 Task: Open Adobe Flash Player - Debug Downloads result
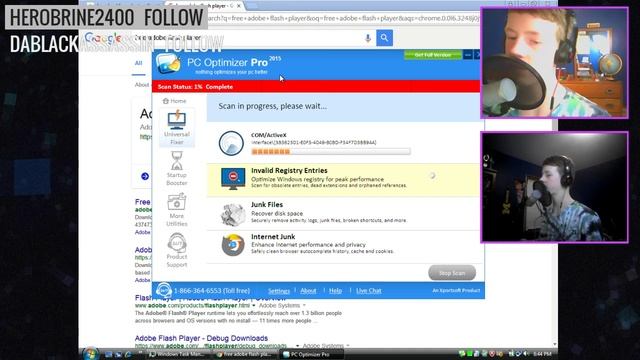201,338
